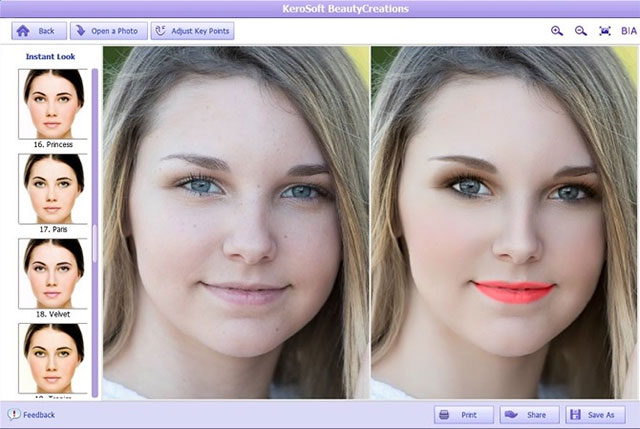
Task: Zoom in with plus magnifier icon
Action: coord(557,31)
